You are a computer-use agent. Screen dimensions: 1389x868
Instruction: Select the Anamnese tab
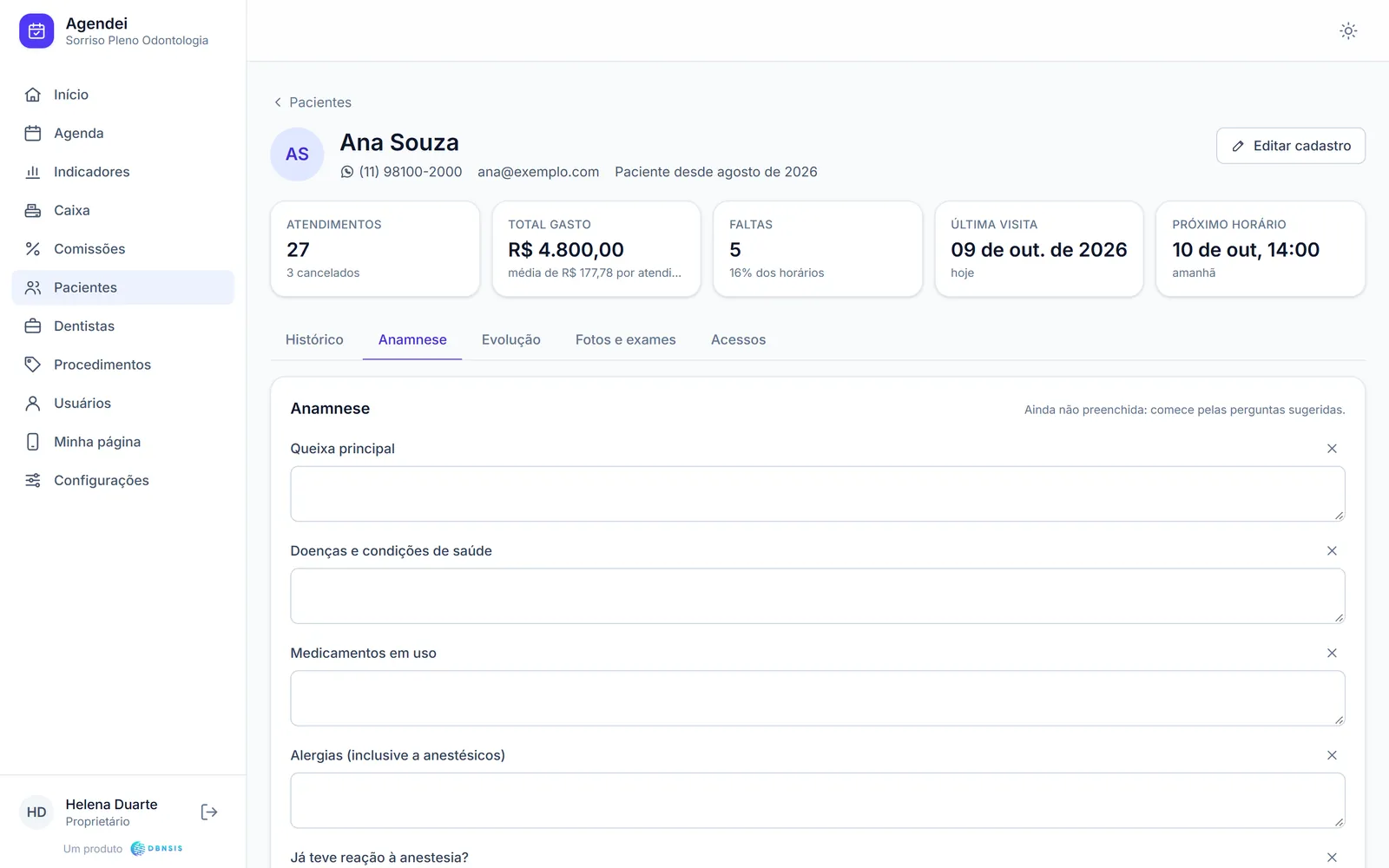point(412,339)
